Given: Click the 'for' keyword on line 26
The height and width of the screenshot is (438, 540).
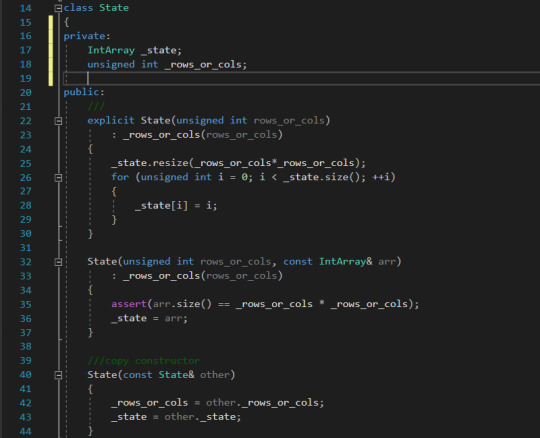Looking at the screenshot, I should pos(120,177).
